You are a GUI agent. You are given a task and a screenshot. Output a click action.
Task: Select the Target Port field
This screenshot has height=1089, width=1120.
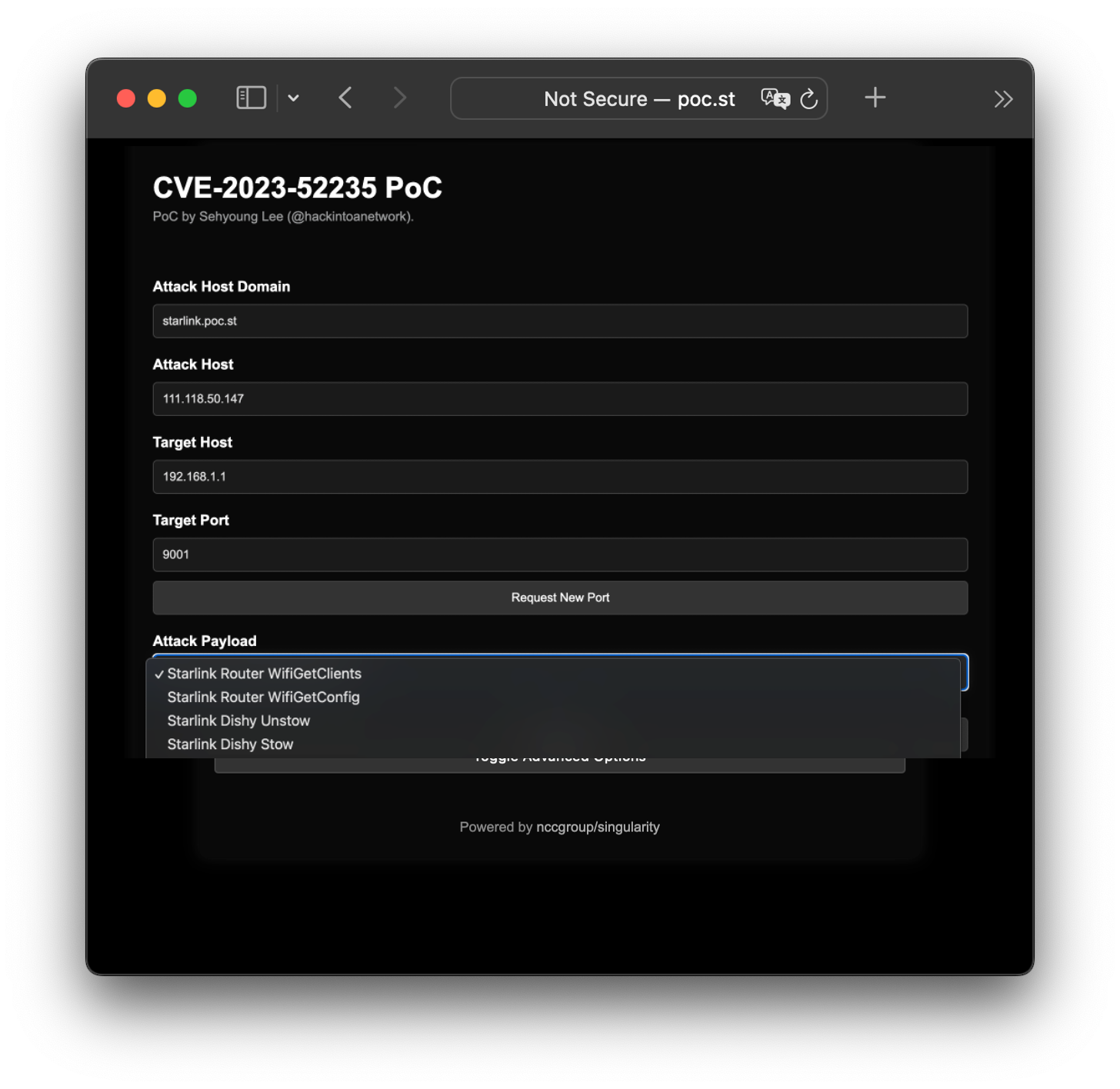[559, 554]
